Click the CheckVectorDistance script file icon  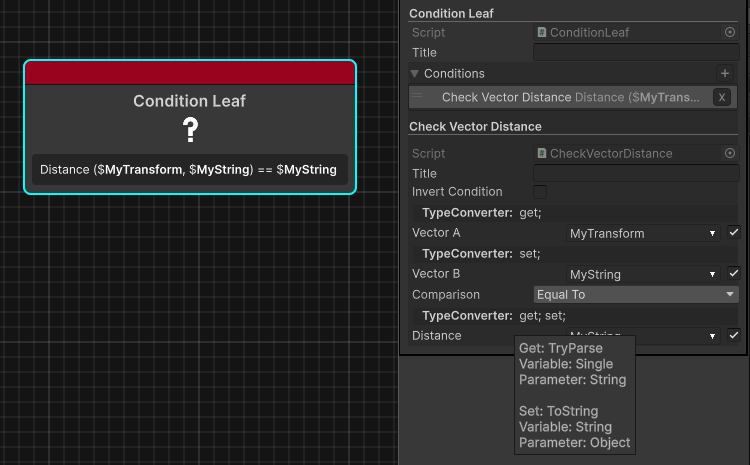click(x=542, y=153)
